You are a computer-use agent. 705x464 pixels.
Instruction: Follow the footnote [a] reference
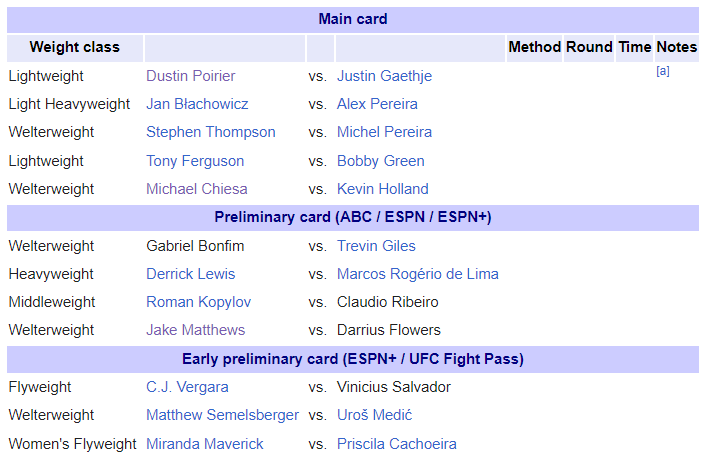pos(663,71)
